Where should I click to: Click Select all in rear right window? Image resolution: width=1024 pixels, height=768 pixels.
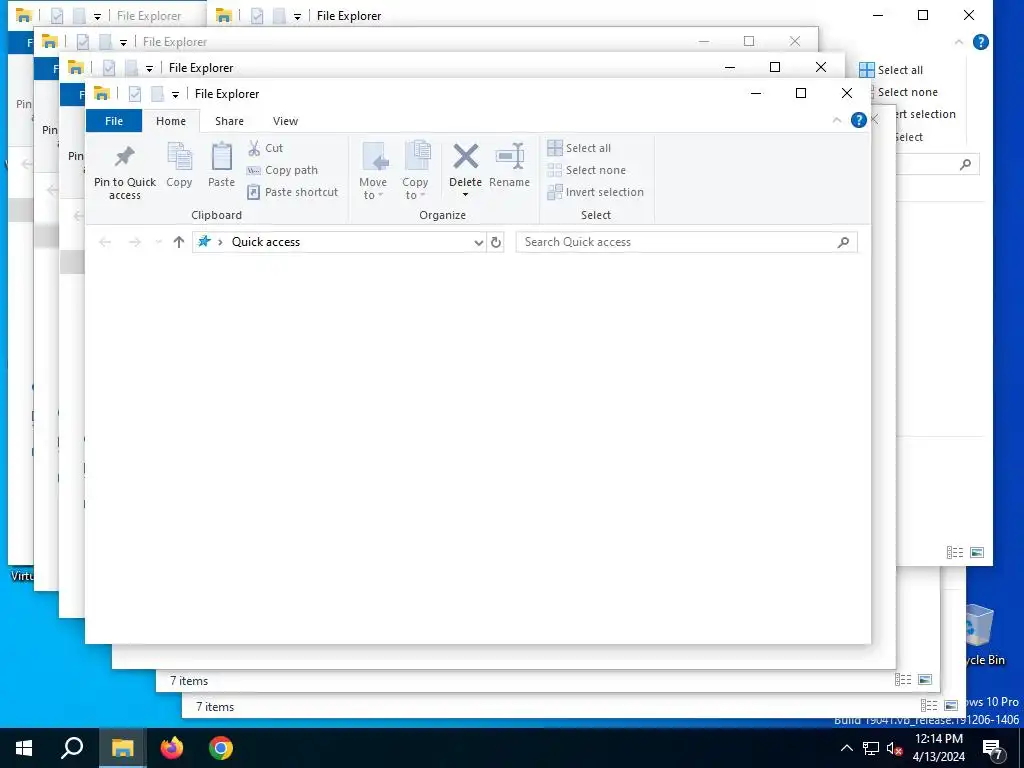891,70
